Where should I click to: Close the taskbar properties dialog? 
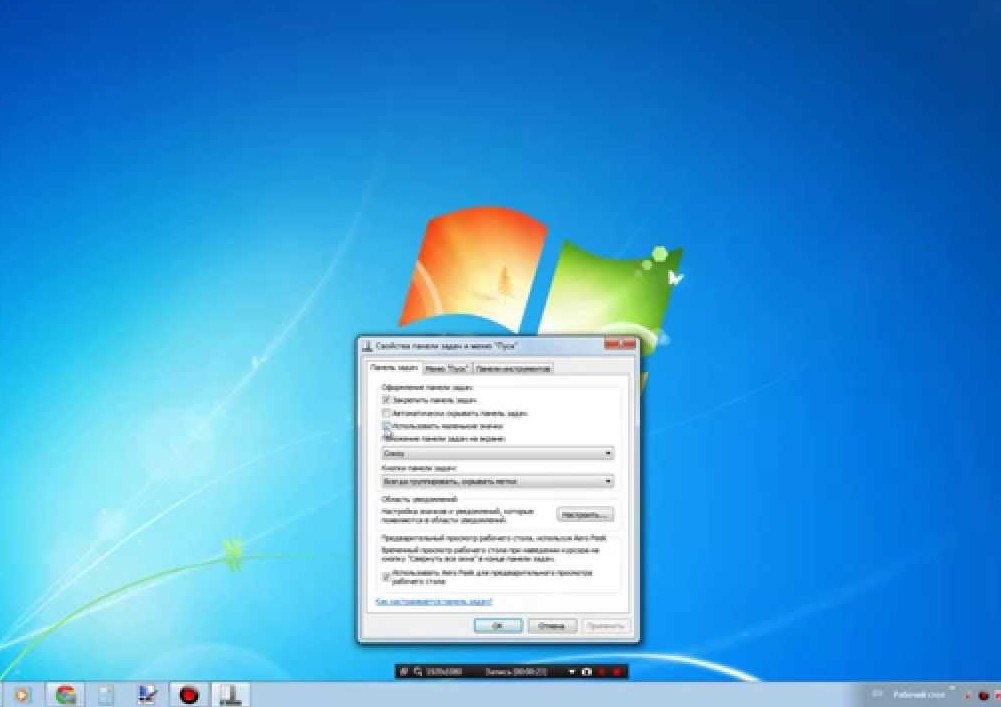(620, 344)
